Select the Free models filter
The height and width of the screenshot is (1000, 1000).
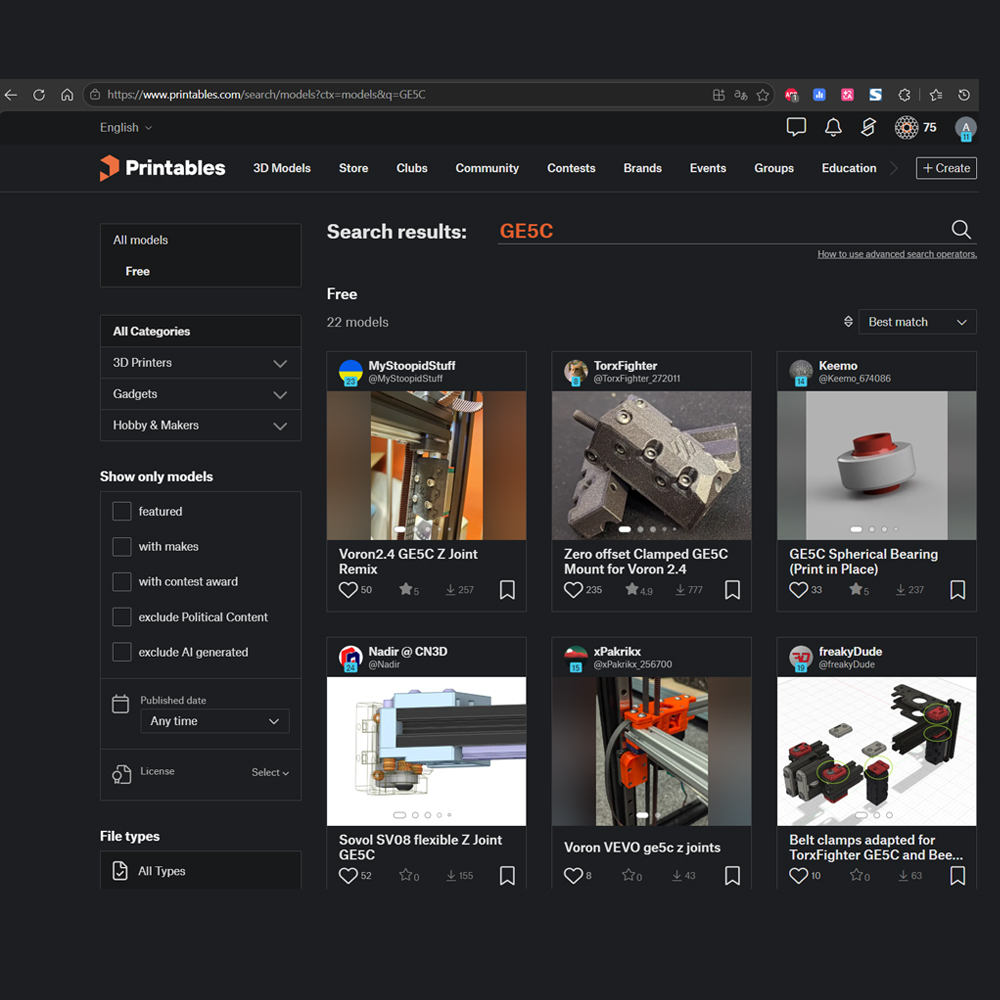tap(138, 272)
